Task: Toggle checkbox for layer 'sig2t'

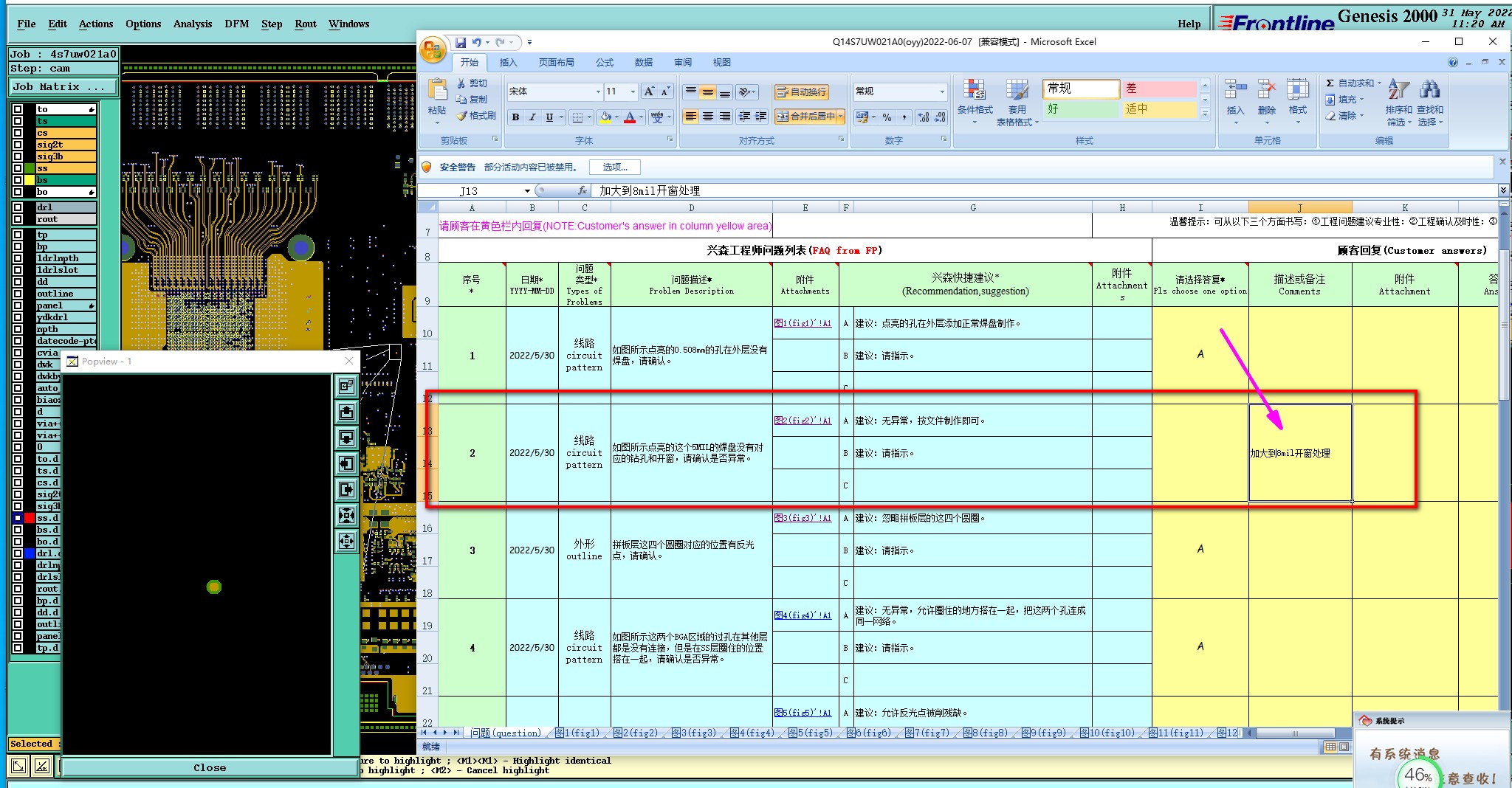Action: point(18,145)
